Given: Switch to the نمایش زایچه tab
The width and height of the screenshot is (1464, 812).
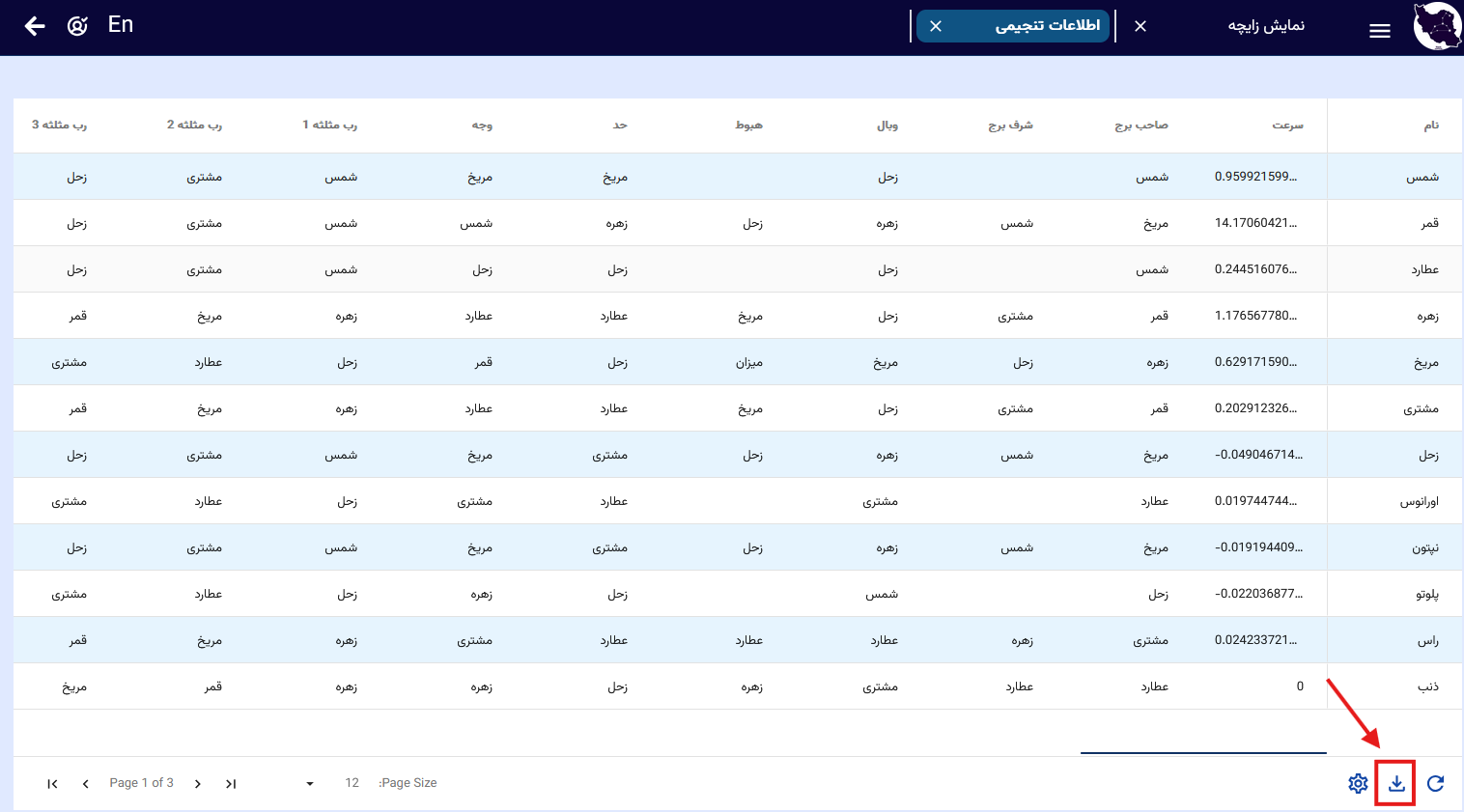Looking at the screenshot, I should (x=1265, y=26).
